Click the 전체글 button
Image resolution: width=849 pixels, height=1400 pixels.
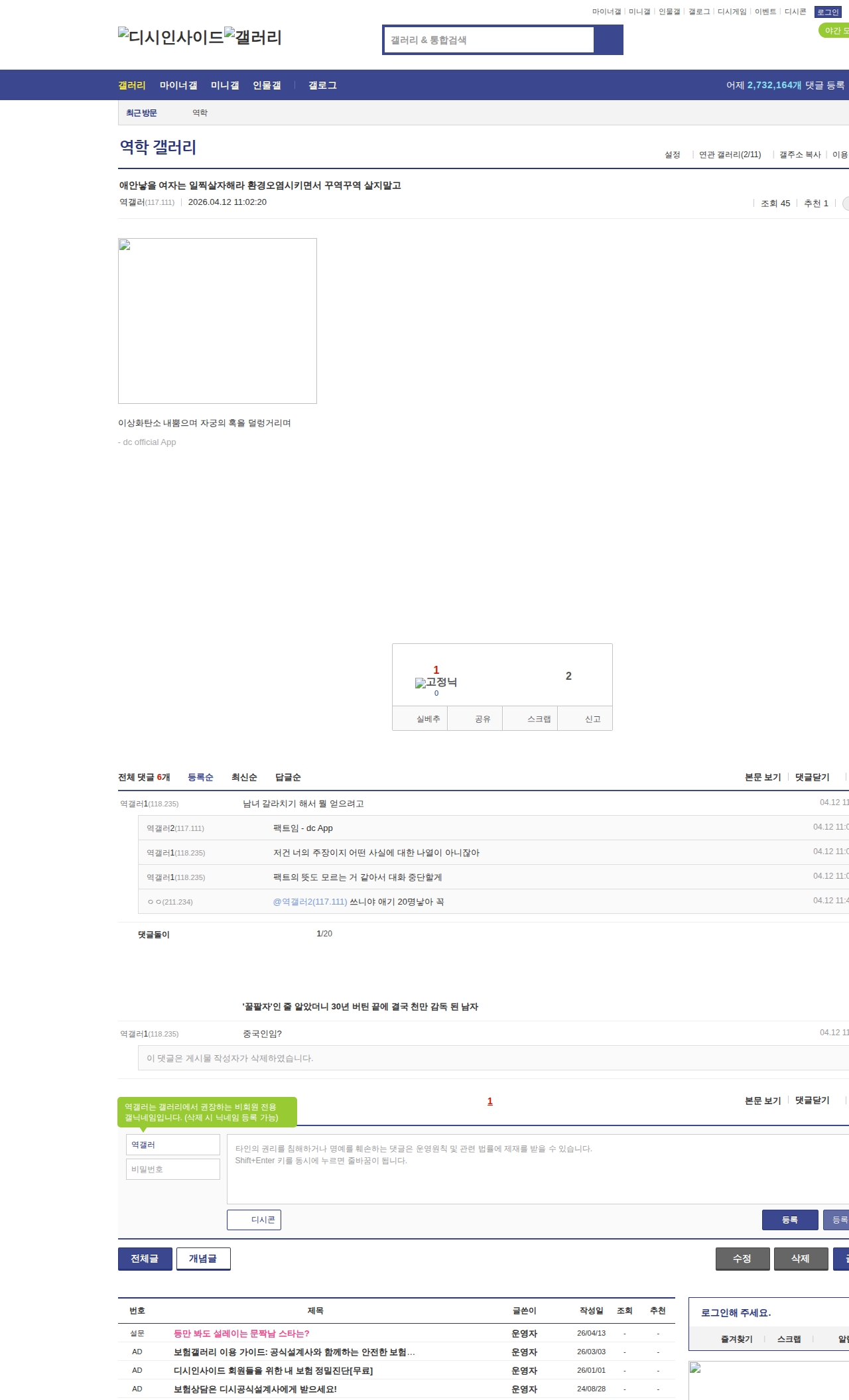(145, 1259)
